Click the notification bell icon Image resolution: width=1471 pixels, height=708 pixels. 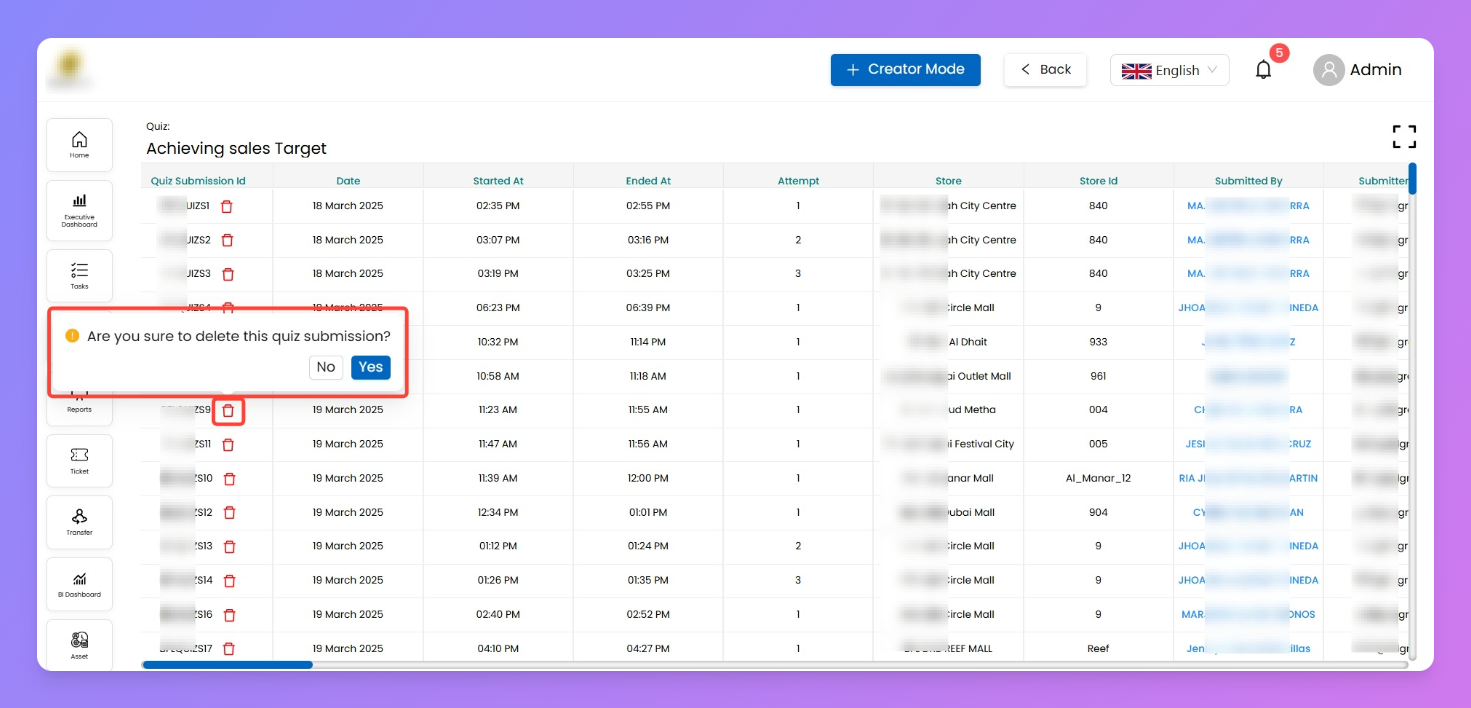click(1264, 70)
